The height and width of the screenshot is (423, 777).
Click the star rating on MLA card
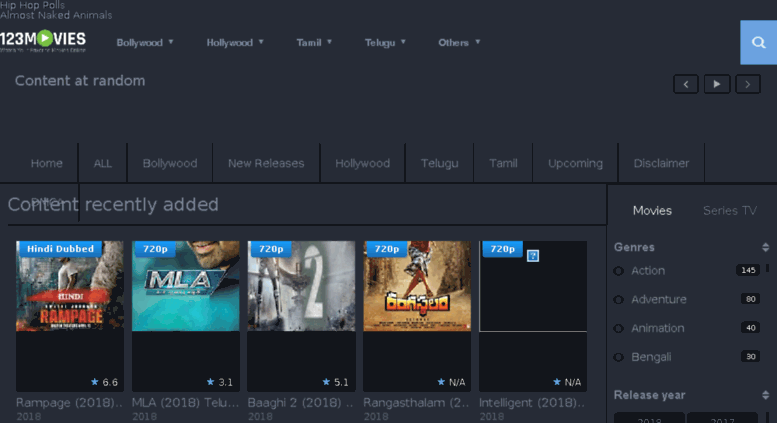point(220,382)
